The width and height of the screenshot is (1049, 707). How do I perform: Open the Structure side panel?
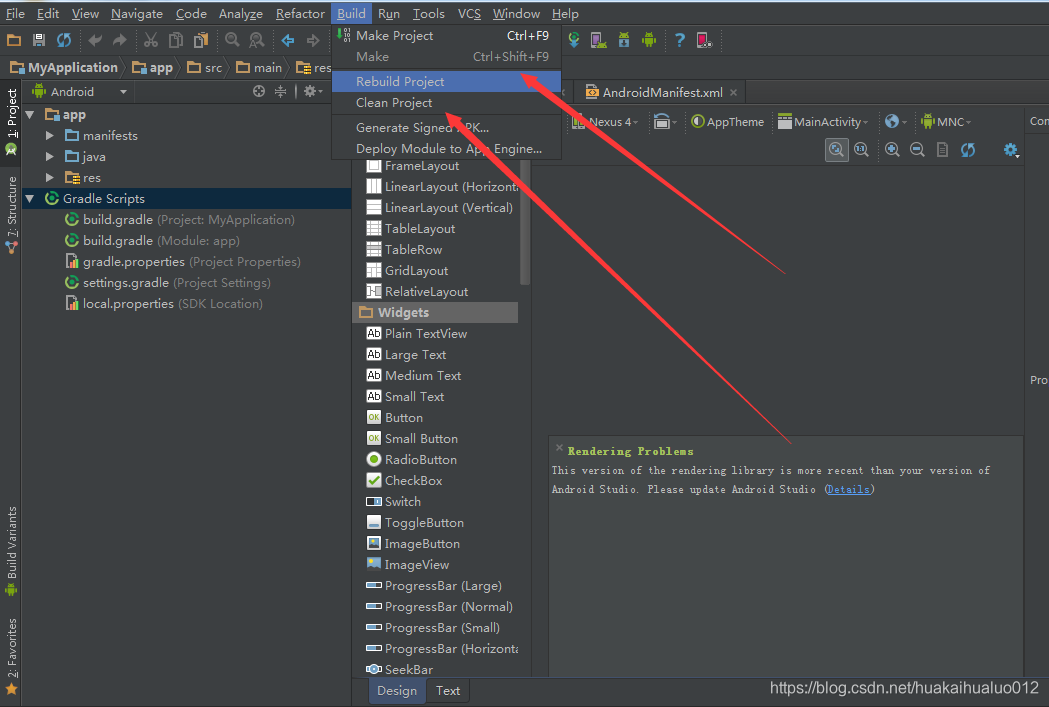pyautogui.click(x=11, y=215)
